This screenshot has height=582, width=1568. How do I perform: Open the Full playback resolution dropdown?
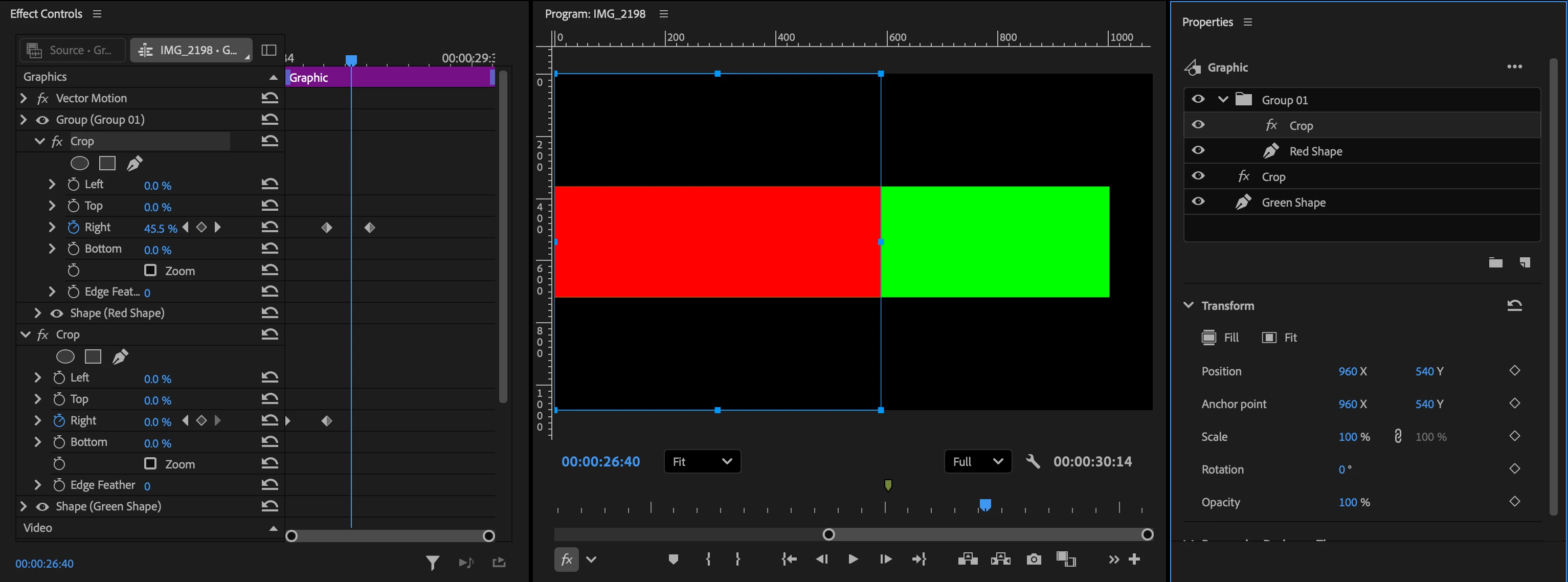click(x=978, y=461)
